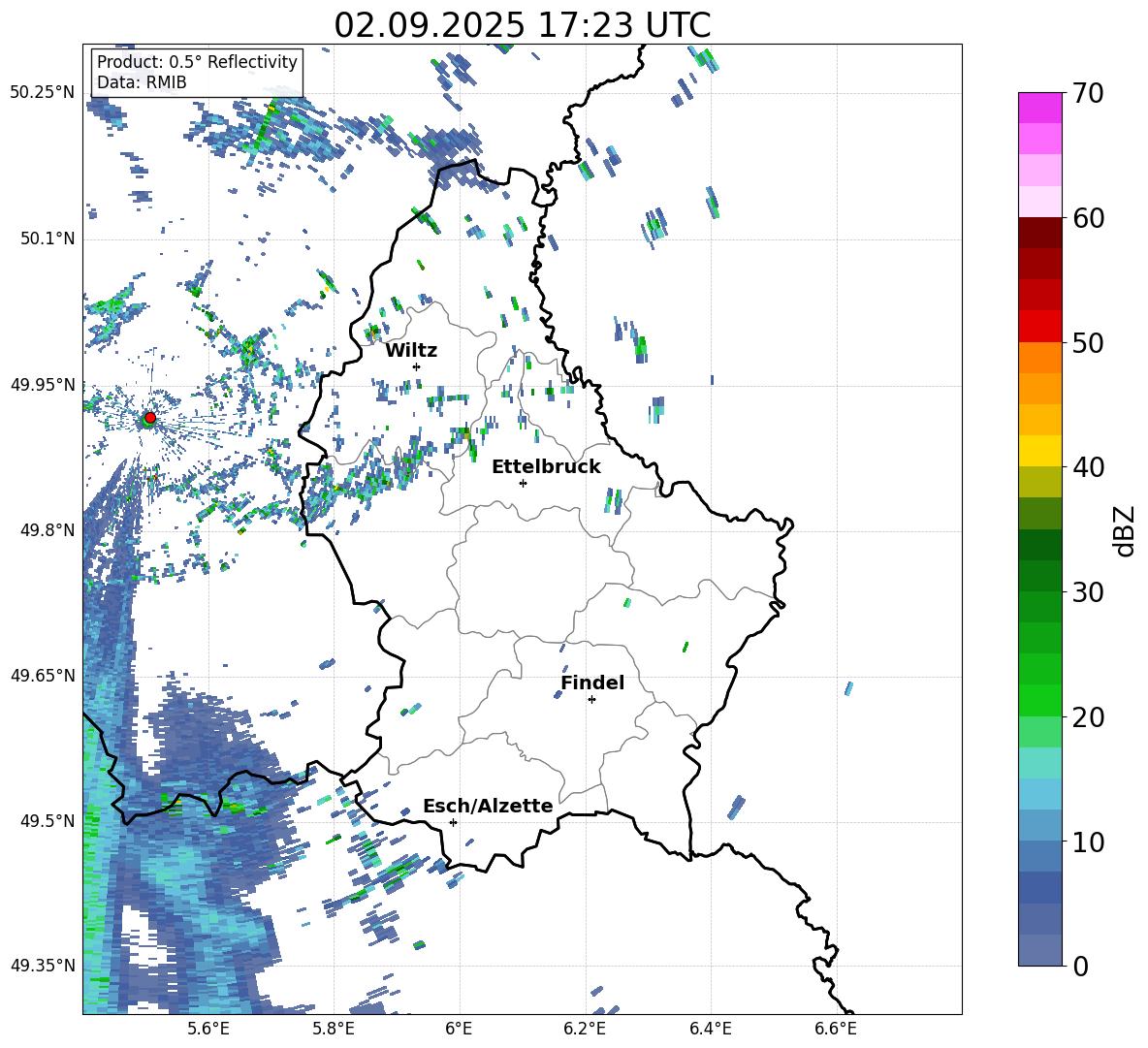Pick the slate blue swatch at colorbar bottom
The width and height of the screenshot is (1148, 1048).
[1039, 950]
